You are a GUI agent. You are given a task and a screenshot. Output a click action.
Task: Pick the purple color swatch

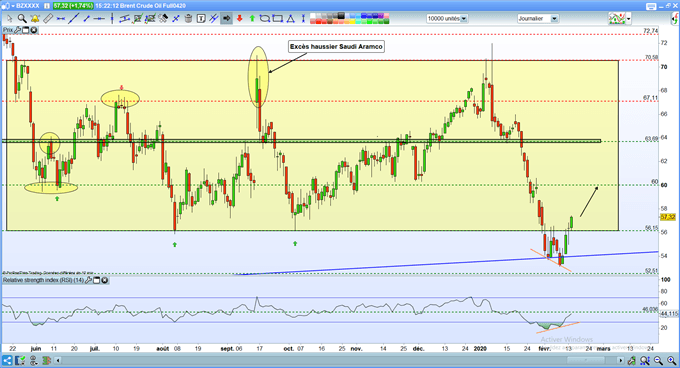pyautogui.click(x=380, y=16)
